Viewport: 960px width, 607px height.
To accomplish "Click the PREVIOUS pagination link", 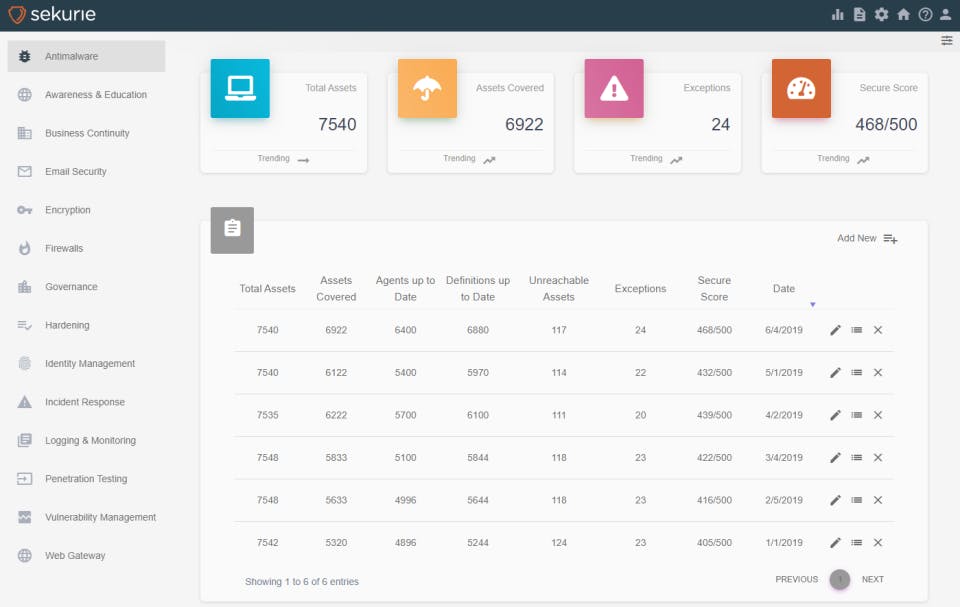I will point(796,579).
